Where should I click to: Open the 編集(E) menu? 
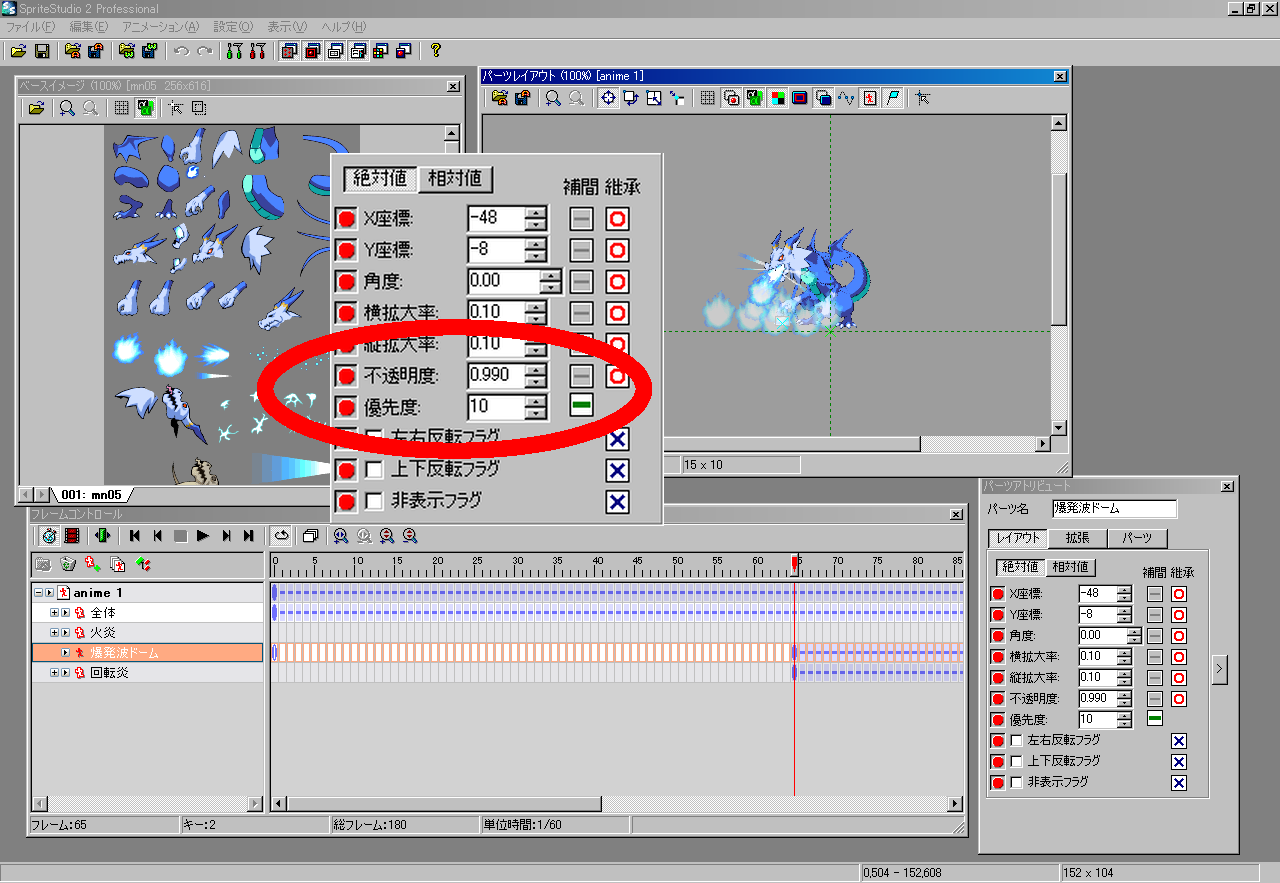click(88, 26)
